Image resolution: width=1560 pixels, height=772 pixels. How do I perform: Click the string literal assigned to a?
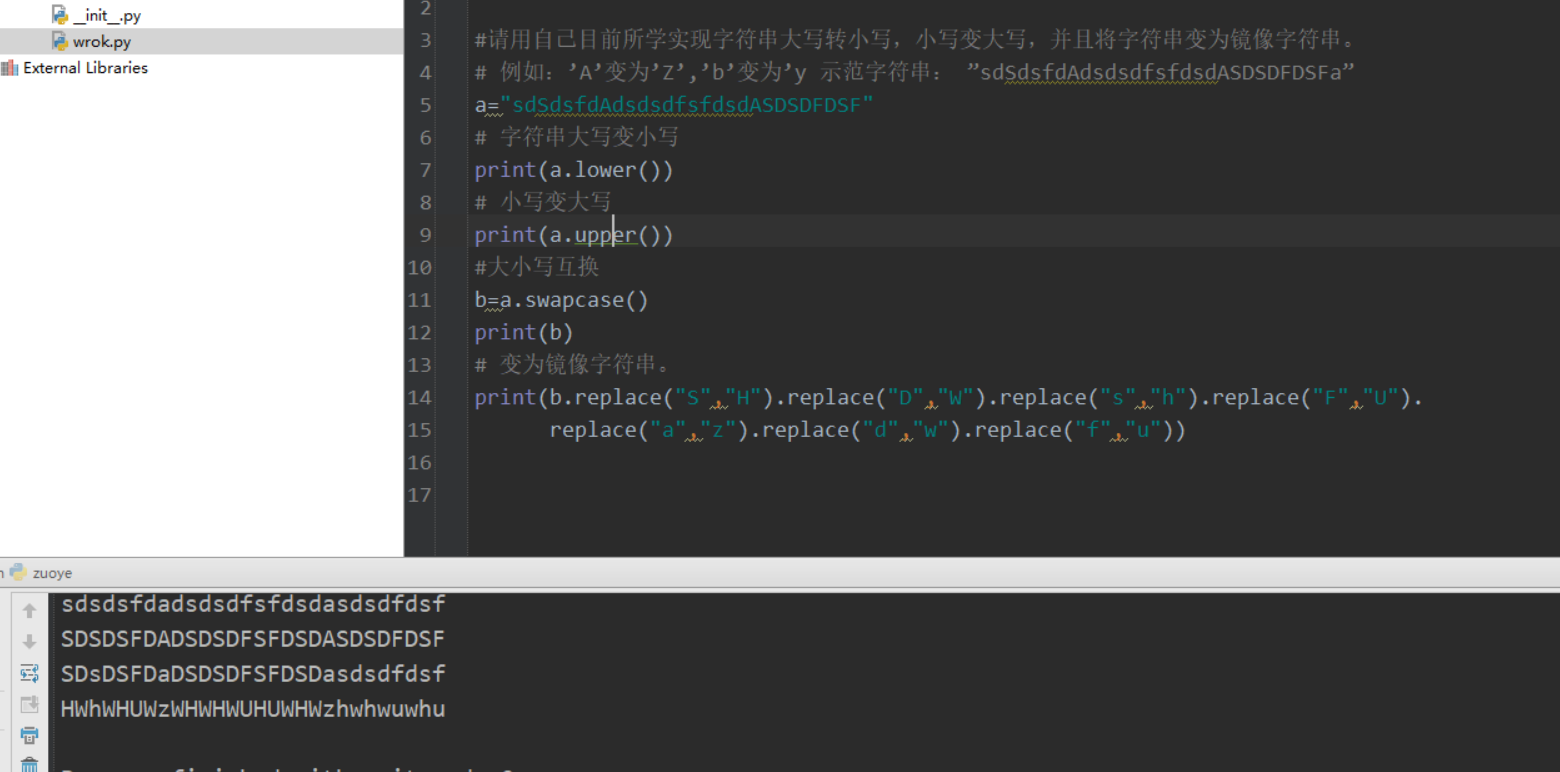click(x=687, y=105)
